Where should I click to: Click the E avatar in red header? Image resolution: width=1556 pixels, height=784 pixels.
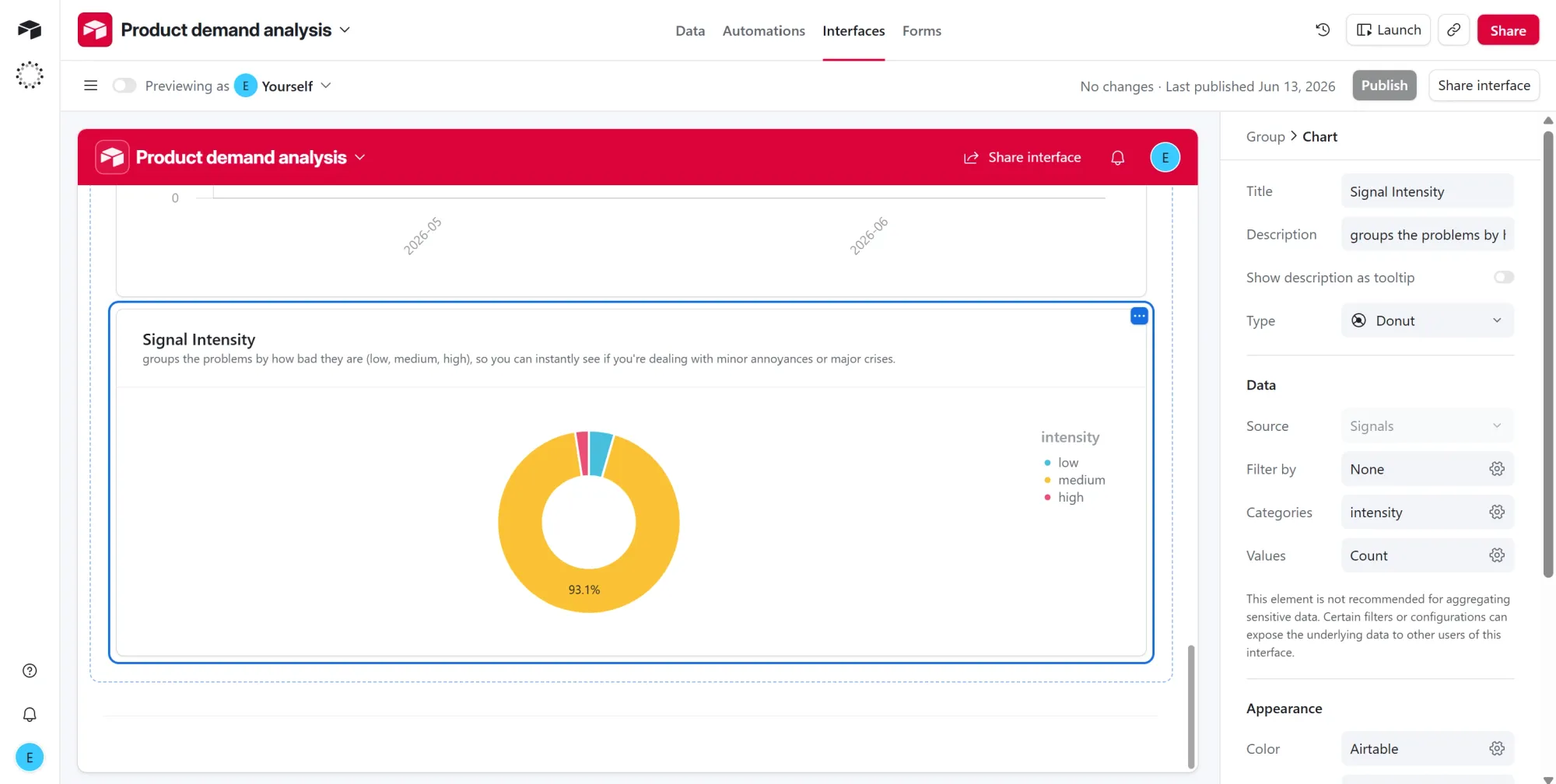pos(1165,157)
